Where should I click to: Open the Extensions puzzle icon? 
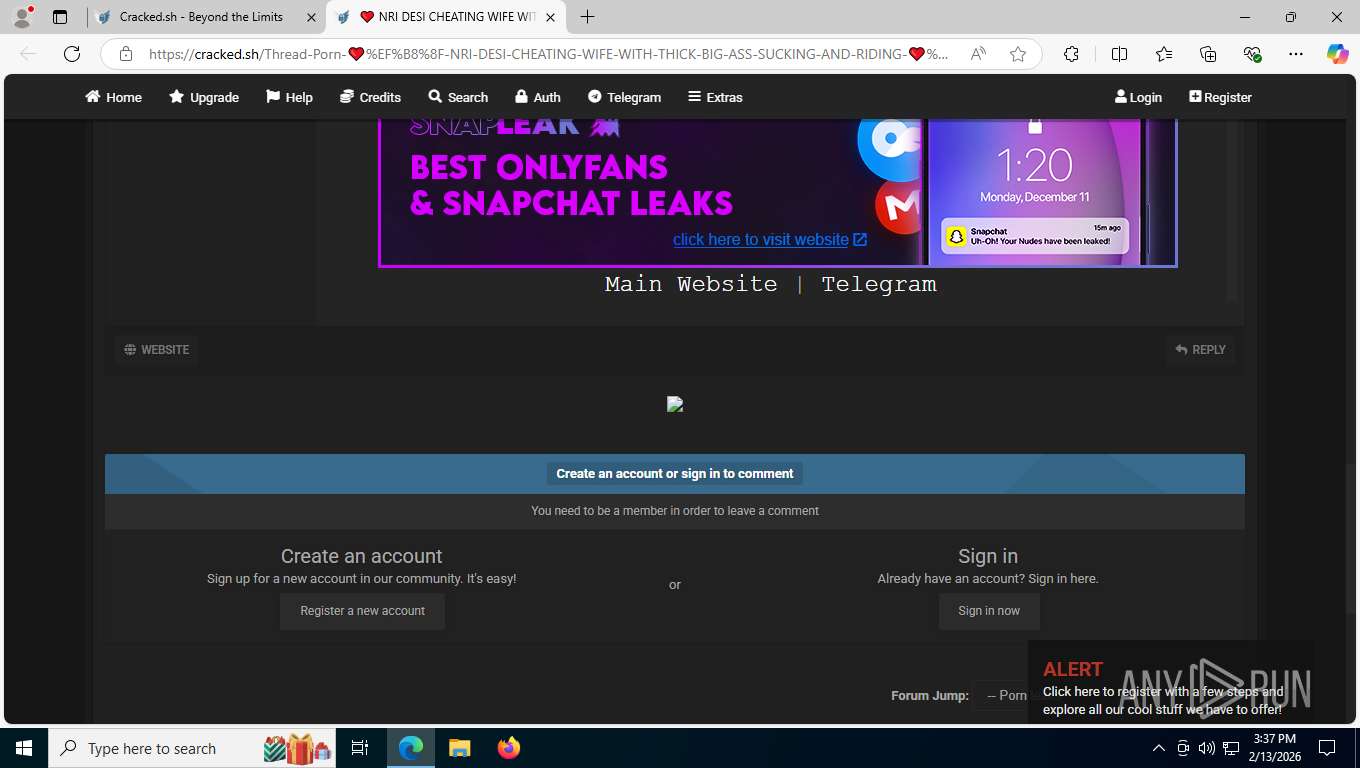(1071, 54)
